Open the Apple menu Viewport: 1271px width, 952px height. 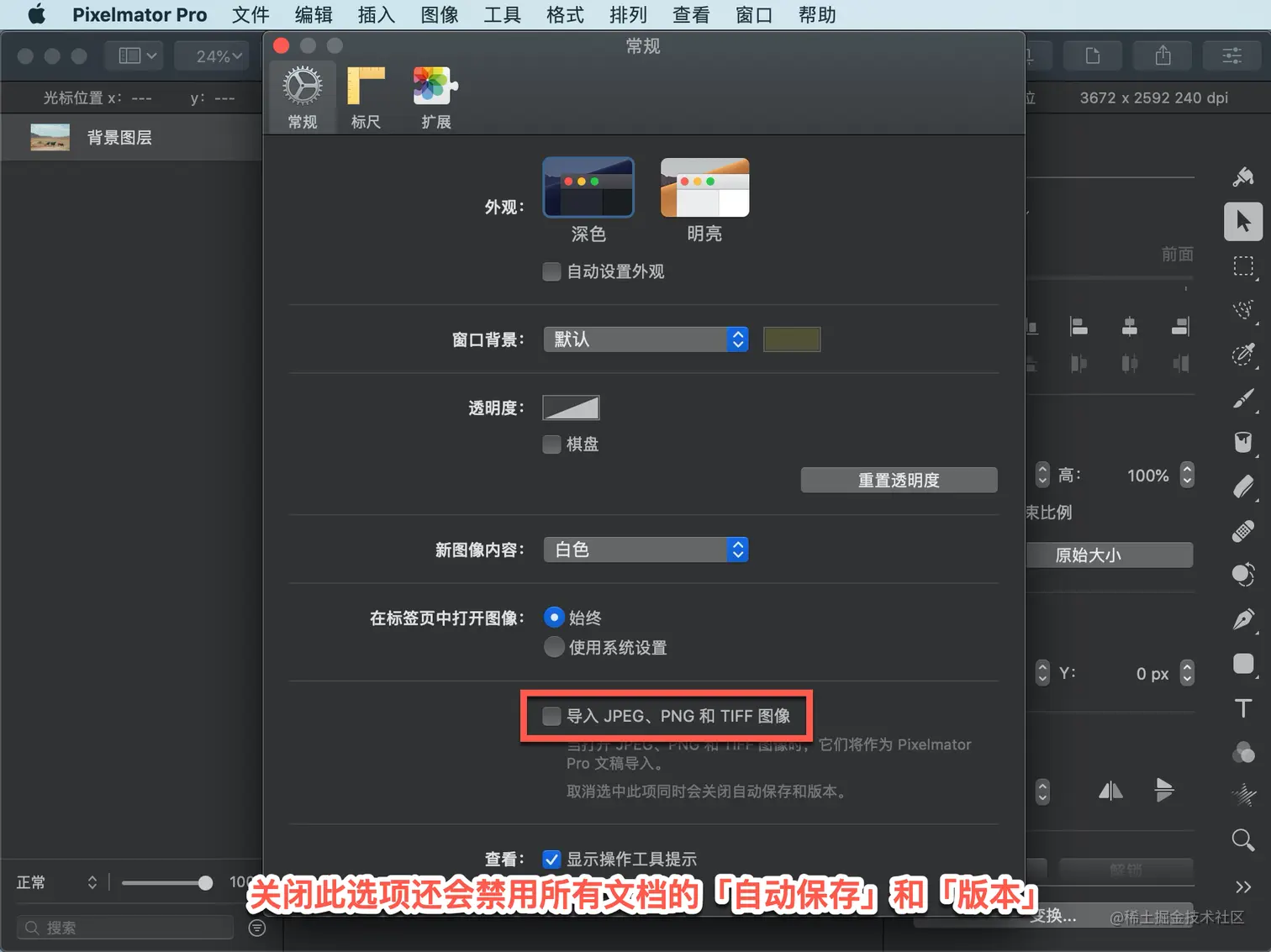coord(37,15)
